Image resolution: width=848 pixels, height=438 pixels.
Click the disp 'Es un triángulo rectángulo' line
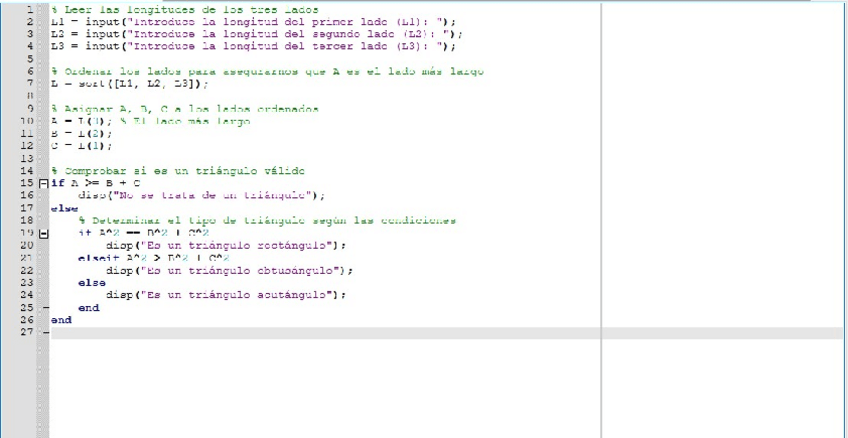point(226,245)
